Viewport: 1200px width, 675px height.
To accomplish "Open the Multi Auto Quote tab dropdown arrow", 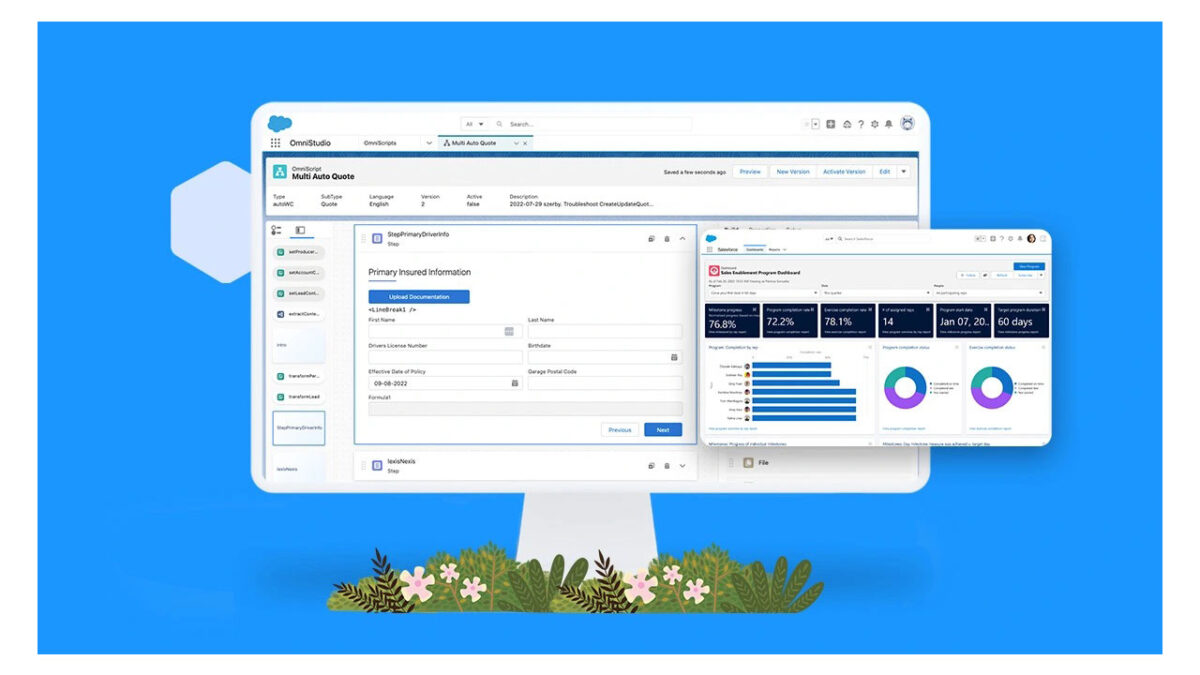I will (516, 143).
